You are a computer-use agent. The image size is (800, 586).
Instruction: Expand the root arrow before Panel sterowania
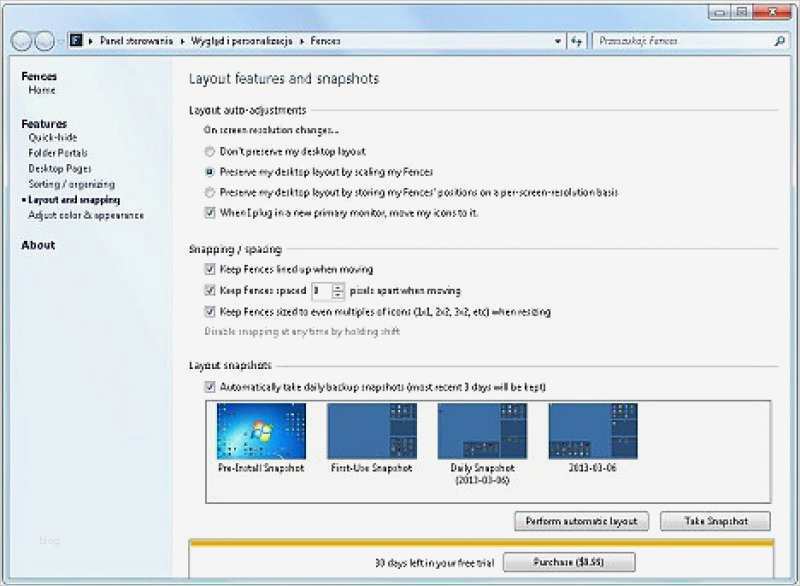click(x=91, y=41)
